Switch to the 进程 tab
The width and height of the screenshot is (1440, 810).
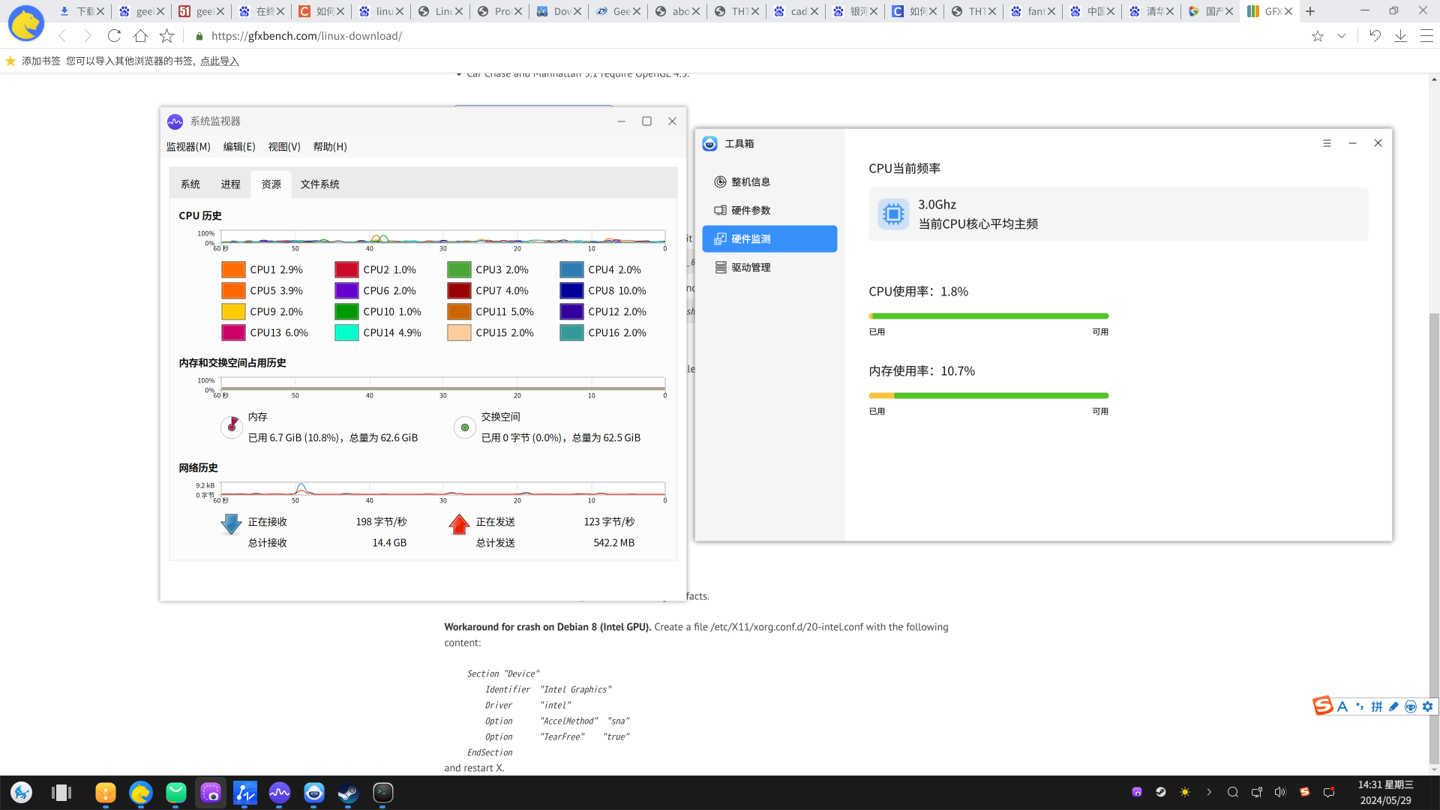pos(230,184)
